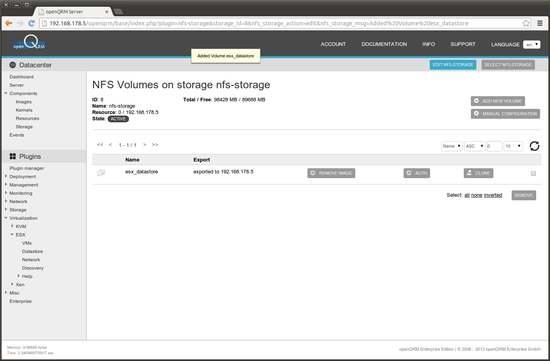
Task: Open VMs under ESX
Action: tap(27, 243)
